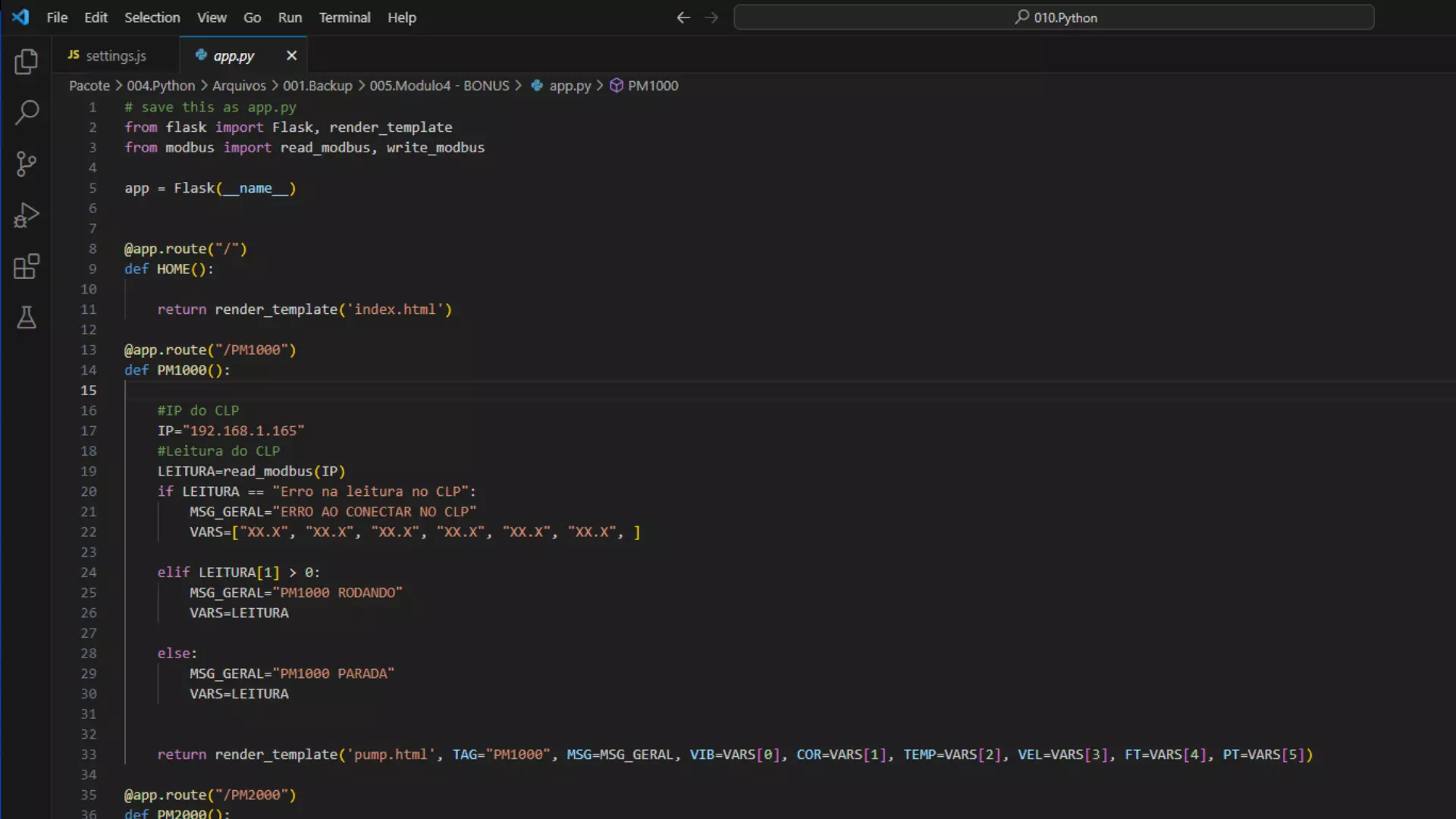Open the Source Control icon
Viewport: 1456px width, 819px height.
(x=27, y=164)
